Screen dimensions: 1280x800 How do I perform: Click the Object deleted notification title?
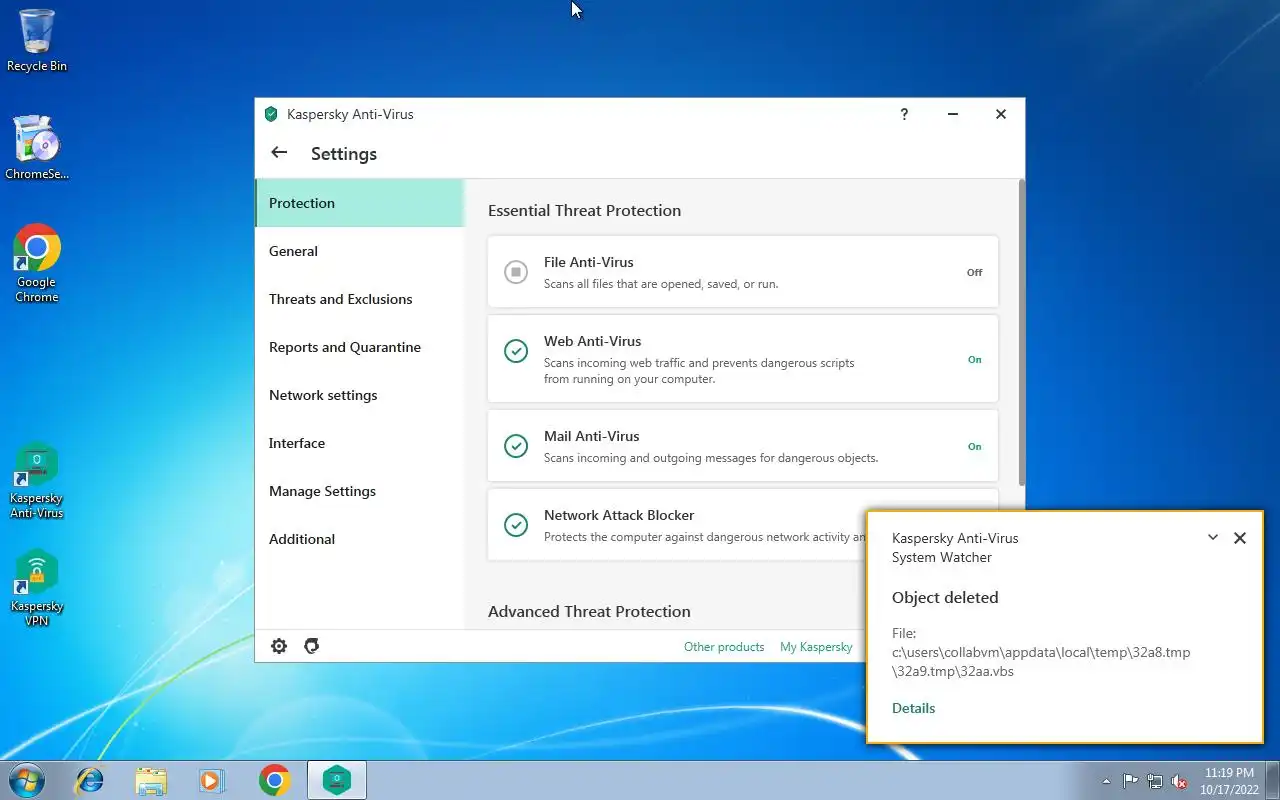[x=945, y=598]
